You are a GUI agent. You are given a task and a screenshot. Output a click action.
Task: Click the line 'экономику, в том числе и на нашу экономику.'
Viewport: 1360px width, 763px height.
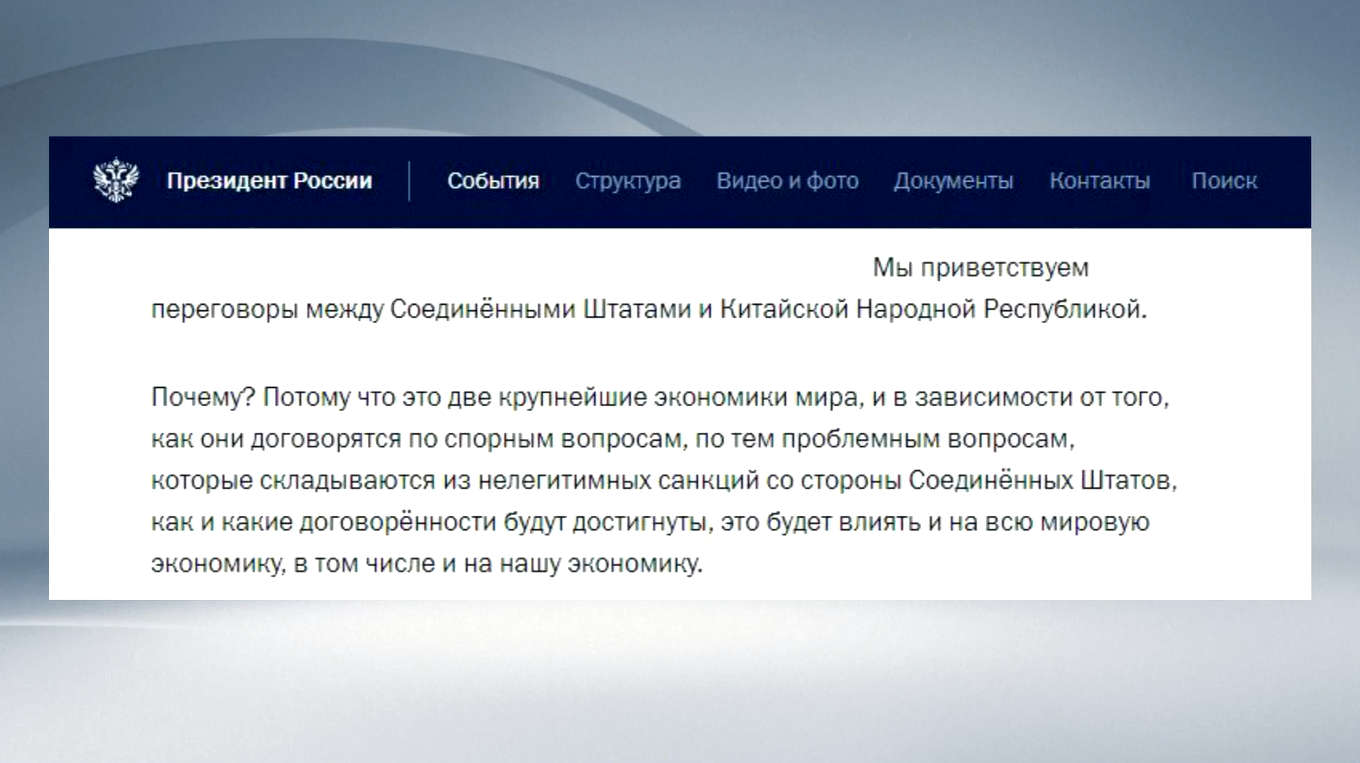[x=428, y=564]
